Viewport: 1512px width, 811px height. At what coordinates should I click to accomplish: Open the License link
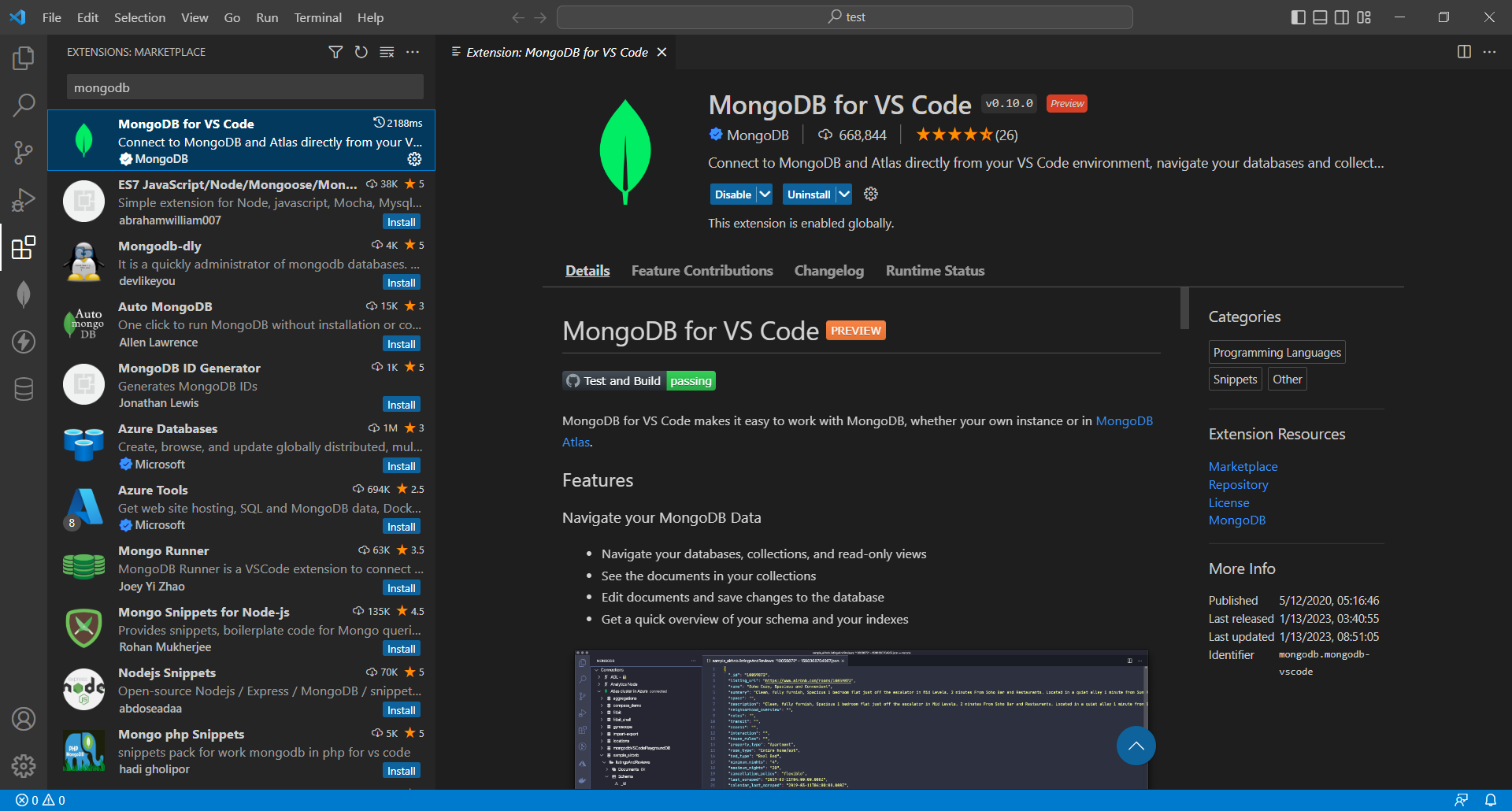[1228, 502]
